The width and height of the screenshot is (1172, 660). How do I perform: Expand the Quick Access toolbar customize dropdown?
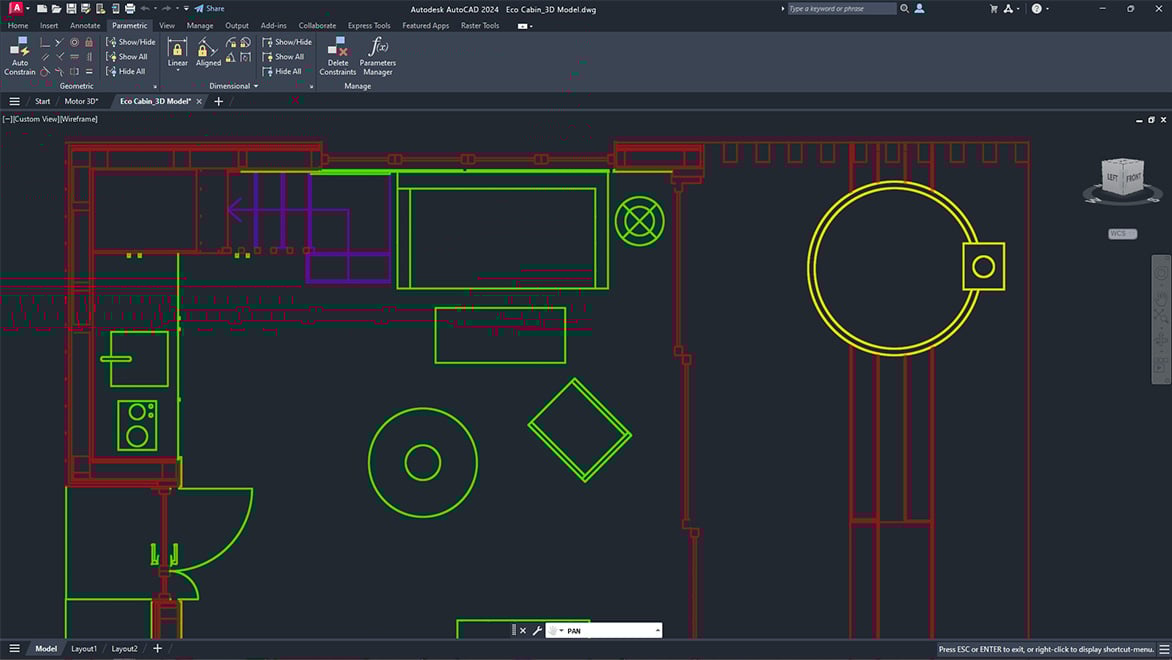click(x=185, y=8)
